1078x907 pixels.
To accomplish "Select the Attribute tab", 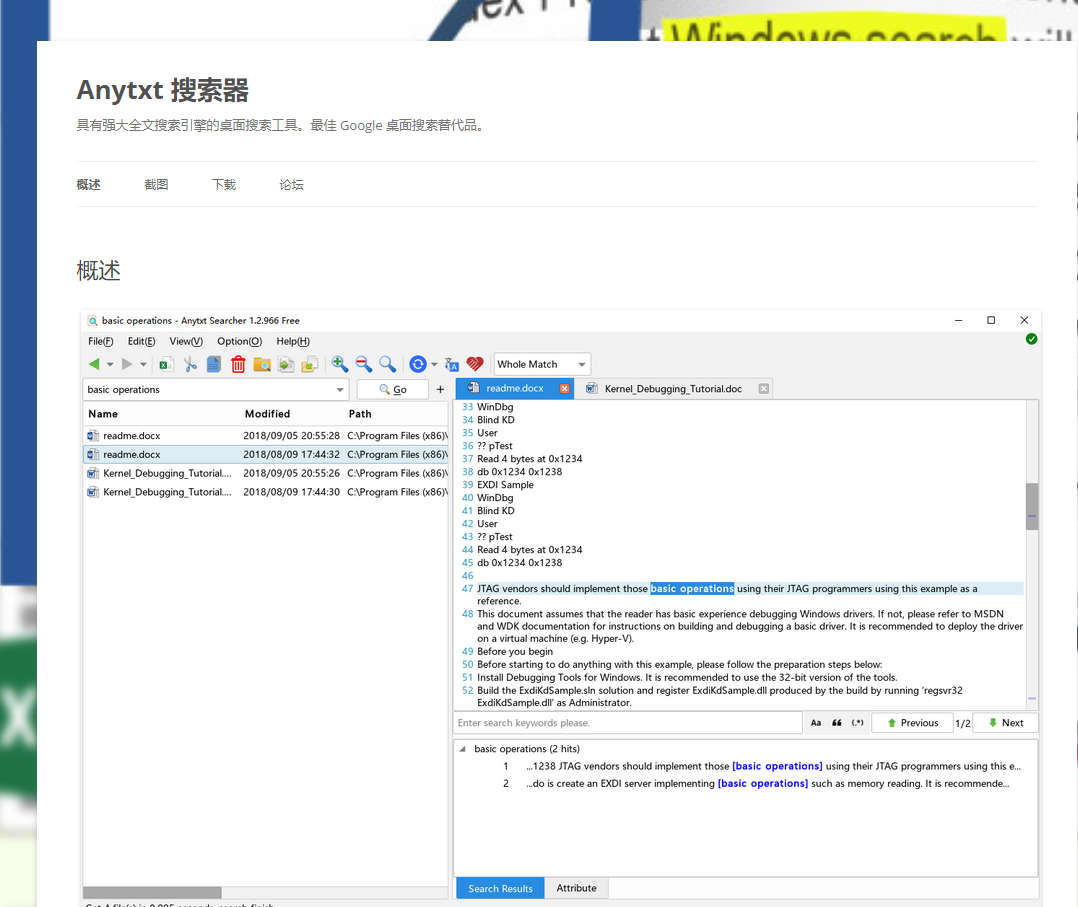I will 576,888.
